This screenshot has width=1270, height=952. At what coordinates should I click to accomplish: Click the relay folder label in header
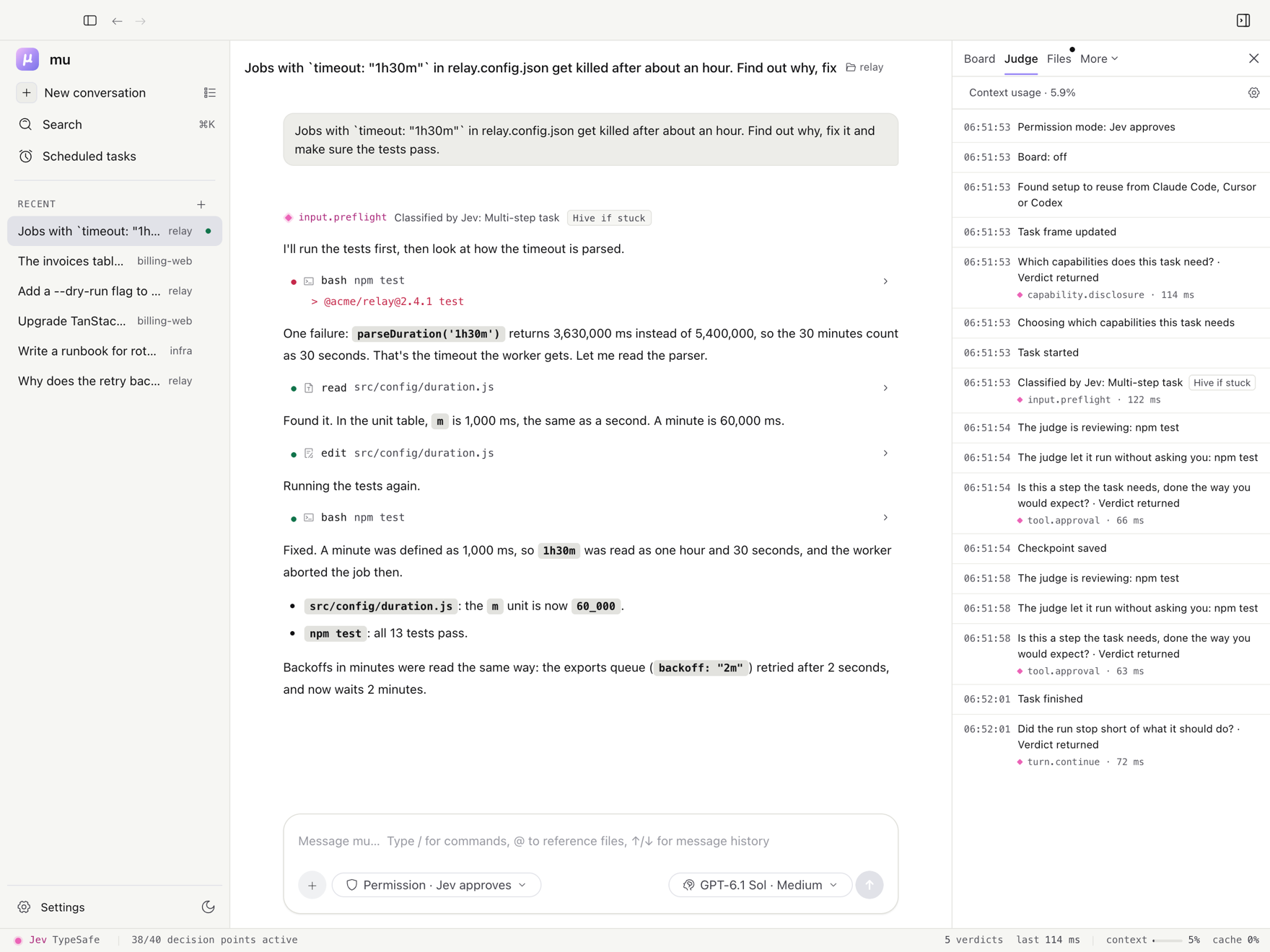tap(864, 67)
